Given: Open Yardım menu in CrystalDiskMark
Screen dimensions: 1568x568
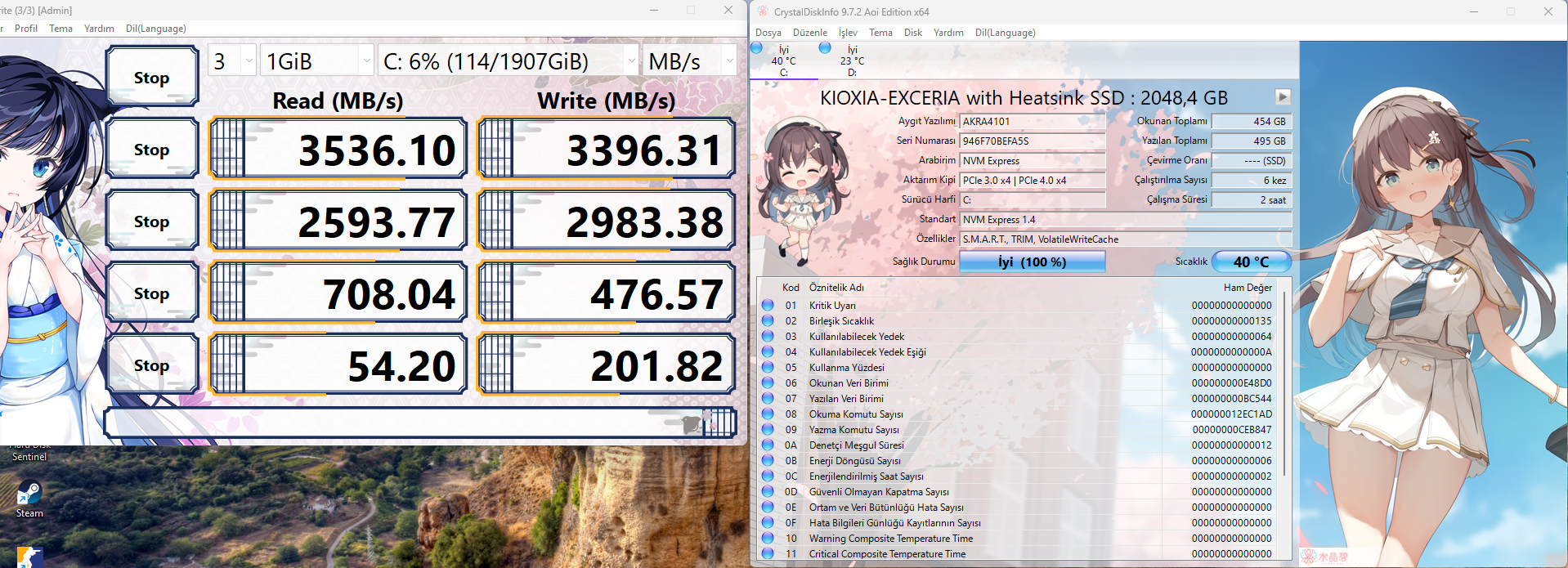Looking at the screenshot, I should click(99, 29).
